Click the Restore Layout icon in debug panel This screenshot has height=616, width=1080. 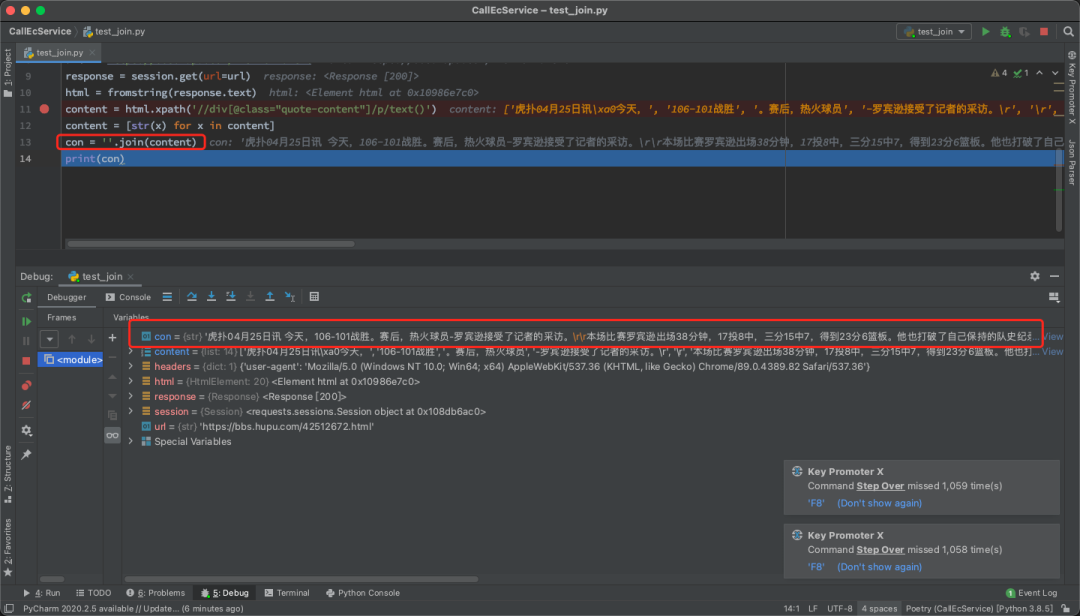click(x=1054, y=297)
